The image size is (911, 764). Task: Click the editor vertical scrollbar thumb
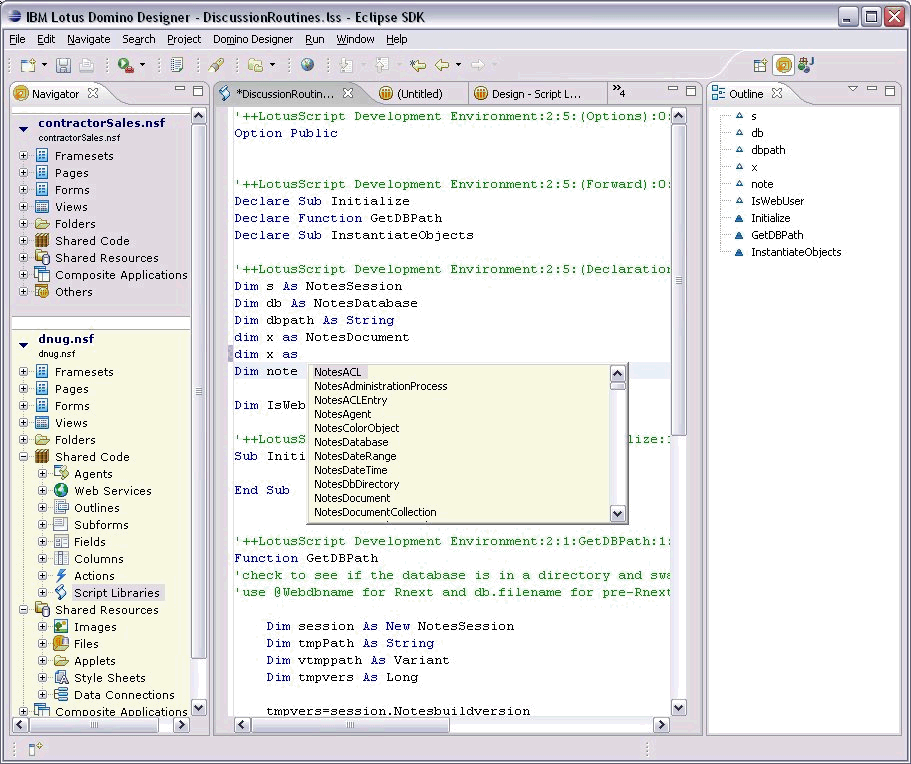tap(678, 280)
